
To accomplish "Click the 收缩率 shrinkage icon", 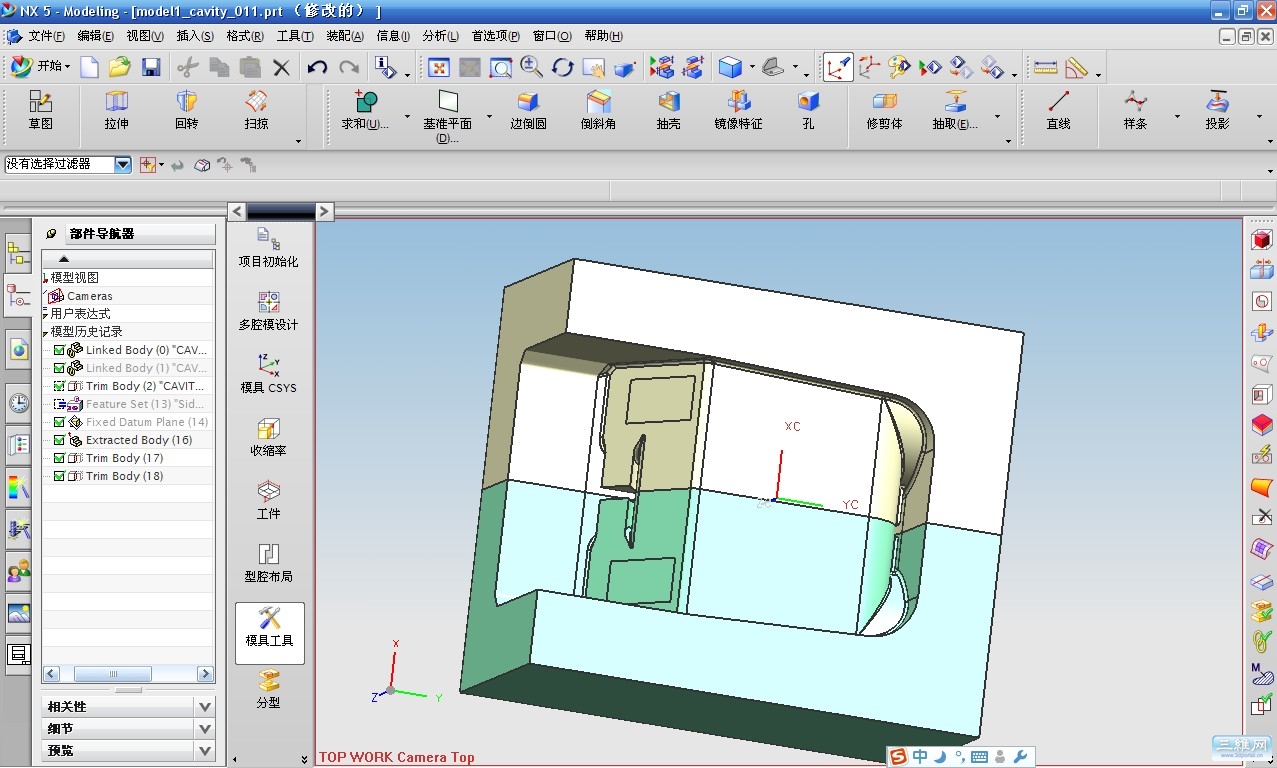I will click(x=268, y=436).
